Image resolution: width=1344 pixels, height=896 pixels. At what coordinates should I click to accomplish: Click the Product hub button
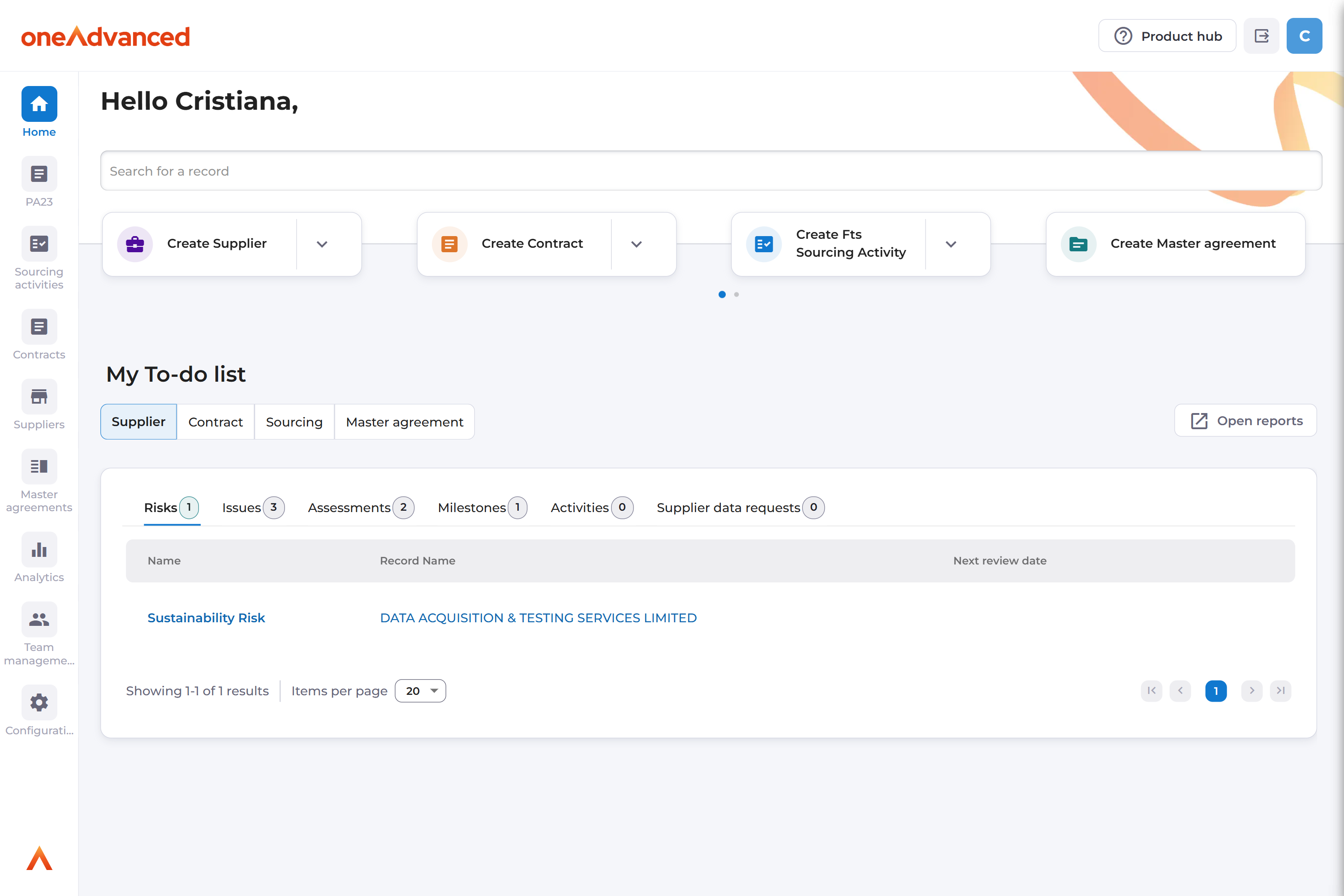[1167, 36]
